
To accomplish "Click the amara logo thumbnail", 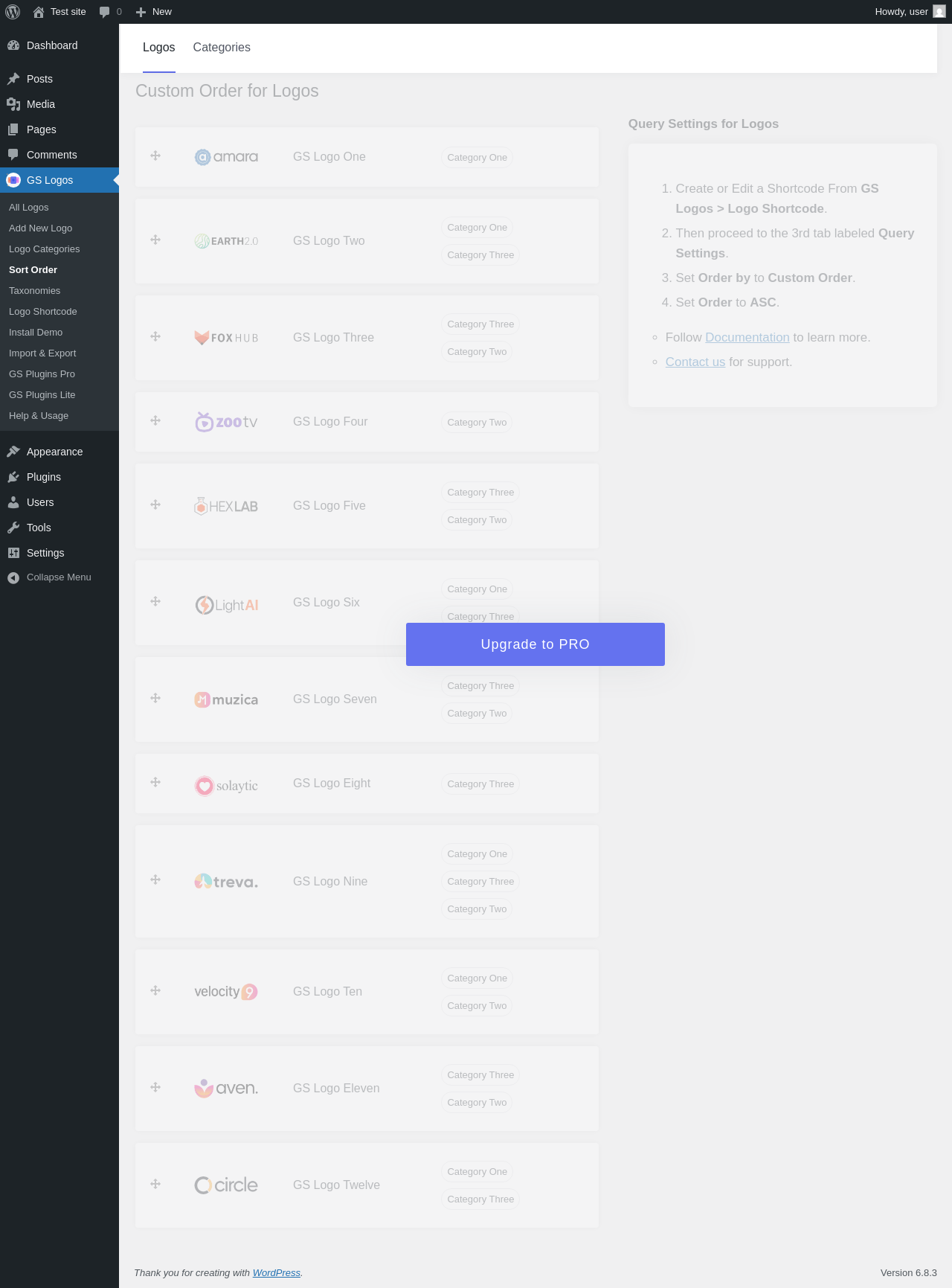I will [226, 157].
